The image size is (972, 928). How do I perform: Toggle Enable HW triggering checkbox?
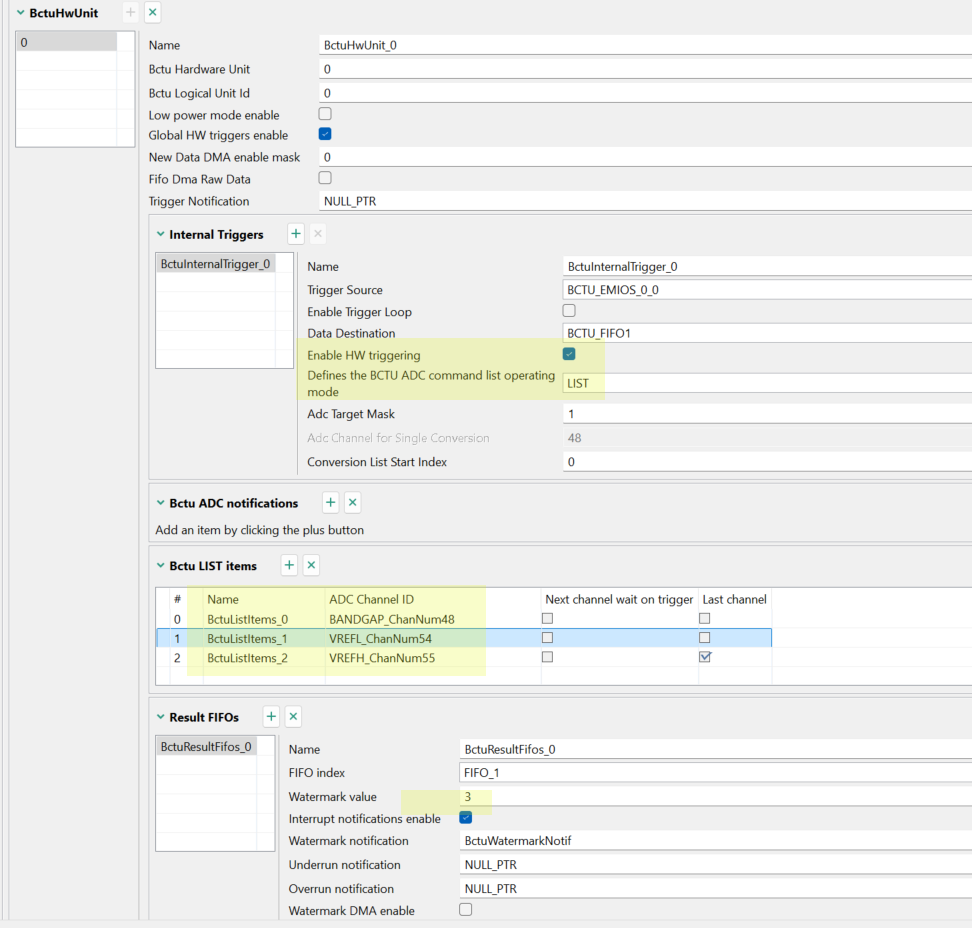pyautogui.click(x=569, y=354)
